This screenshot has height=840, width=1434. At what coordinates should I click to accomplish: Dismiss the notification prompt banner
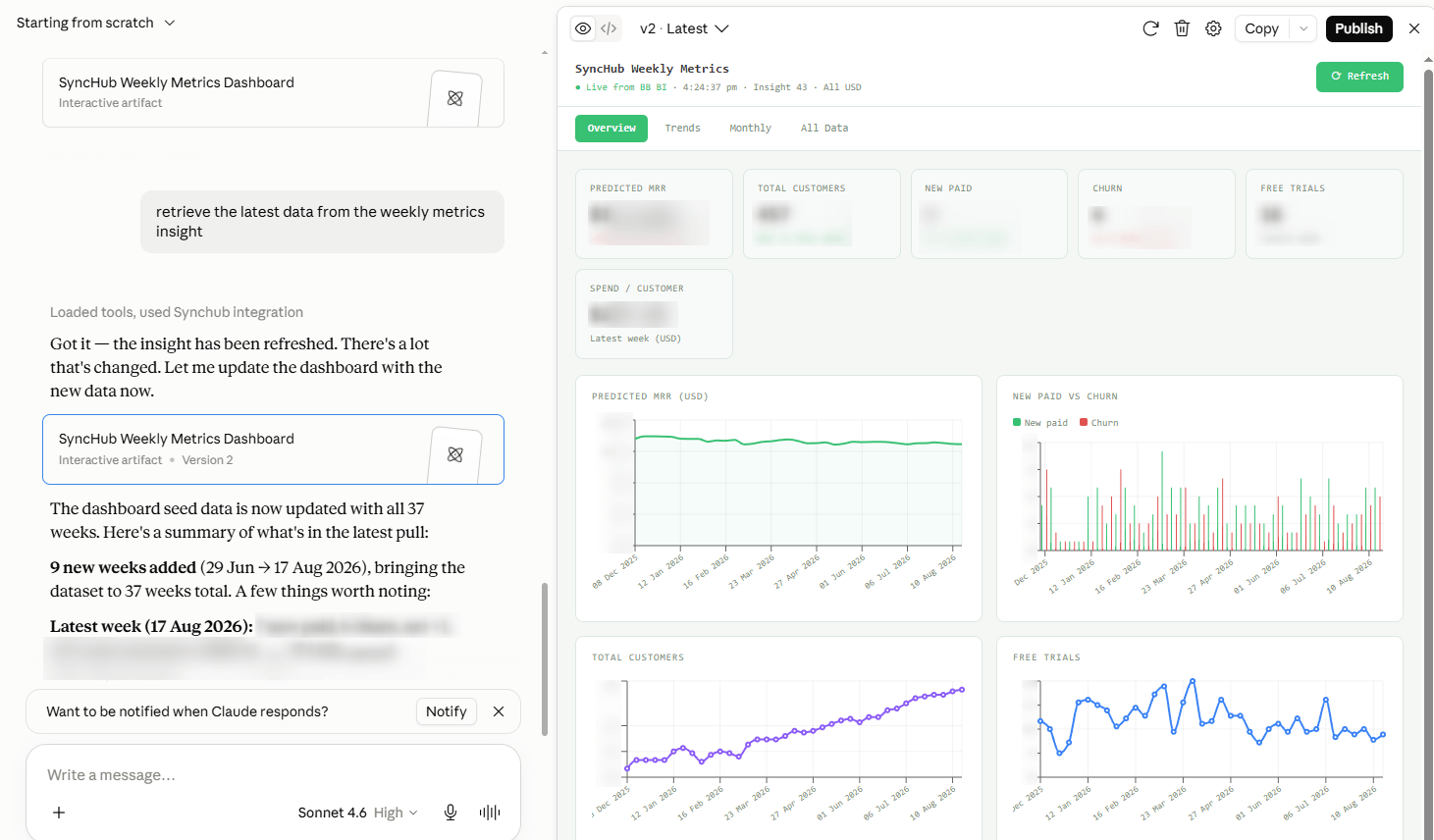[x=499, y=711]
